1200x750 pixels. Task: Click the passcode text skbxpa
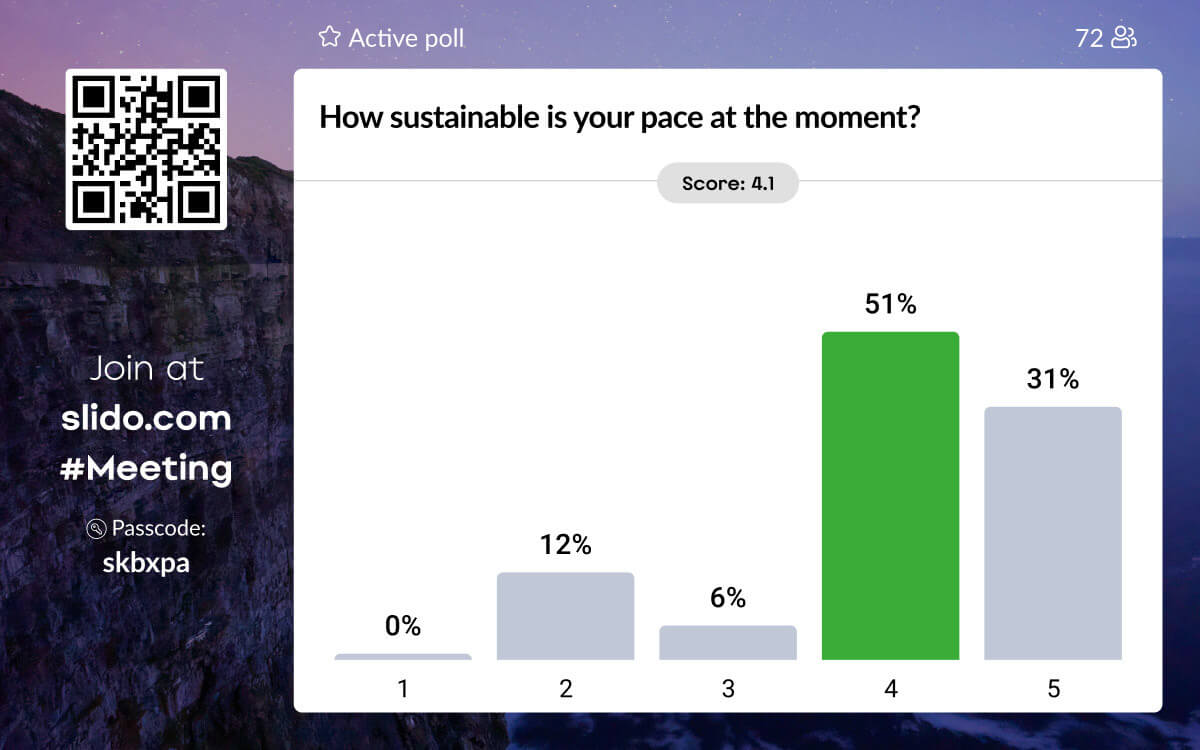146,563
